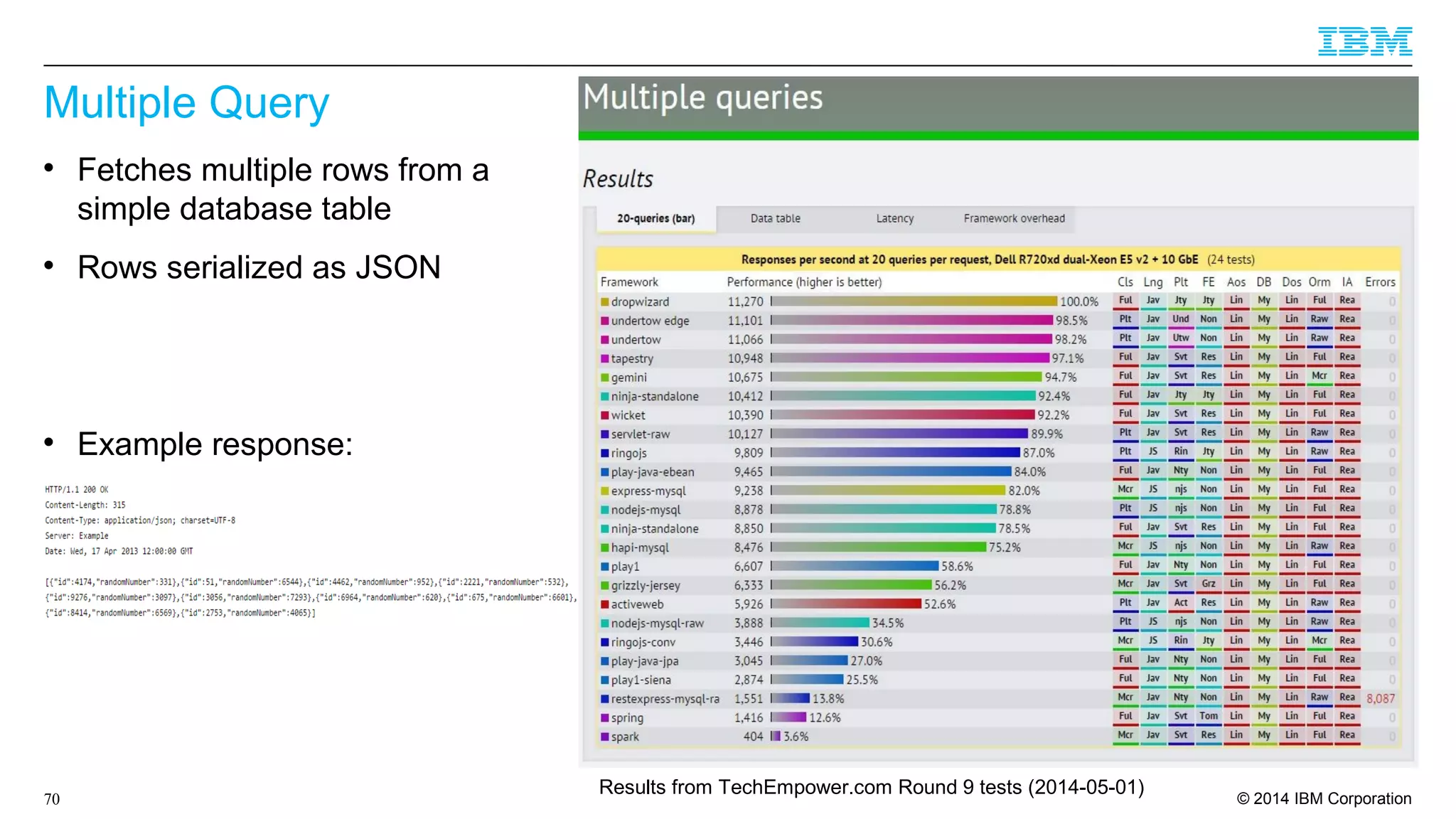Click the wicket color swatch
This screenshot has height=819, width=1456.
click(x=604, y=415)
